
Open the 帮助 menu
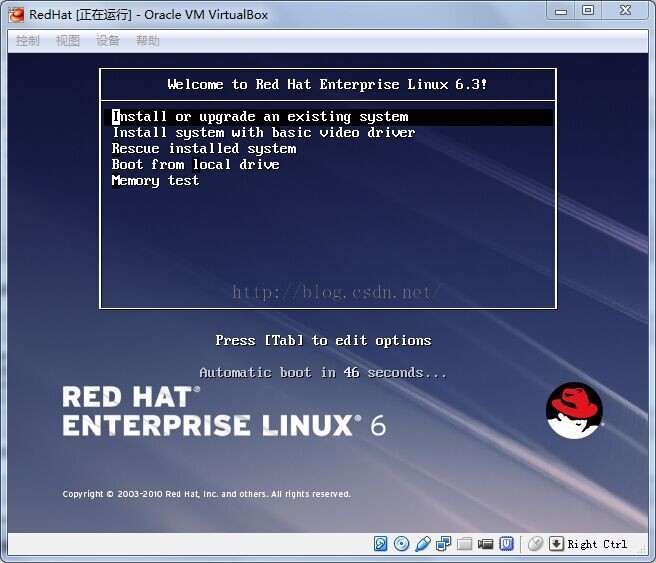(148, 41)
